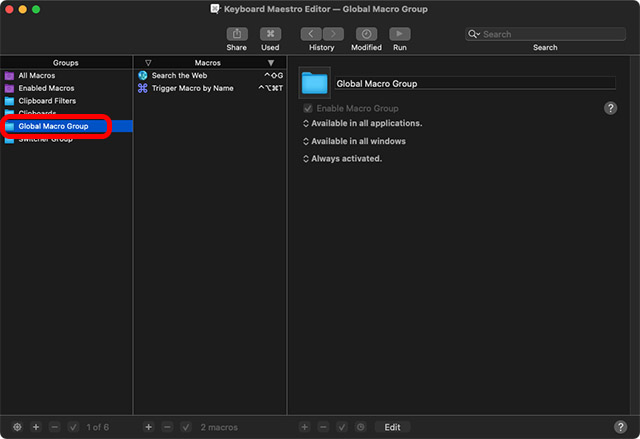Add new action in detail pane
The height and width of the screenshot is (439, 640).
(304, 427)
